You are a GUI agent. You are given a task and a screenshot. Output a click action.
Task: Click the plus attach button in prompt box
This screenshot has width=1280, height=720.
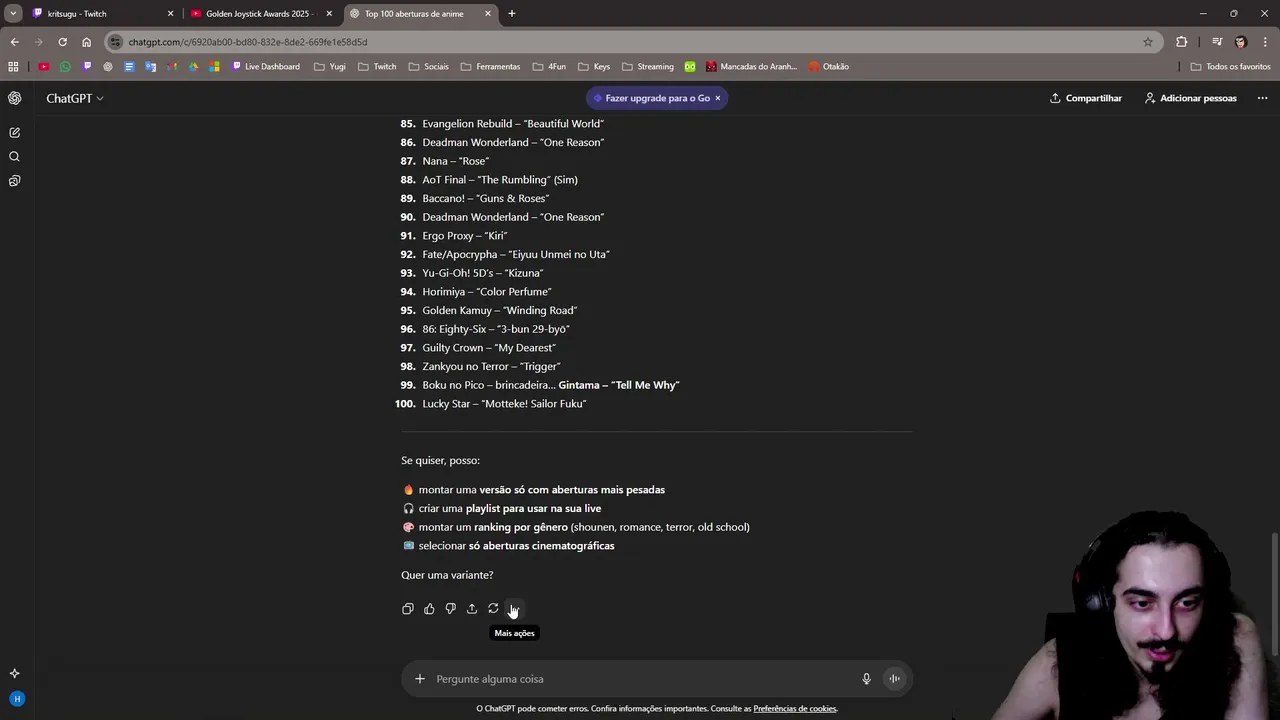pos(420,679)
